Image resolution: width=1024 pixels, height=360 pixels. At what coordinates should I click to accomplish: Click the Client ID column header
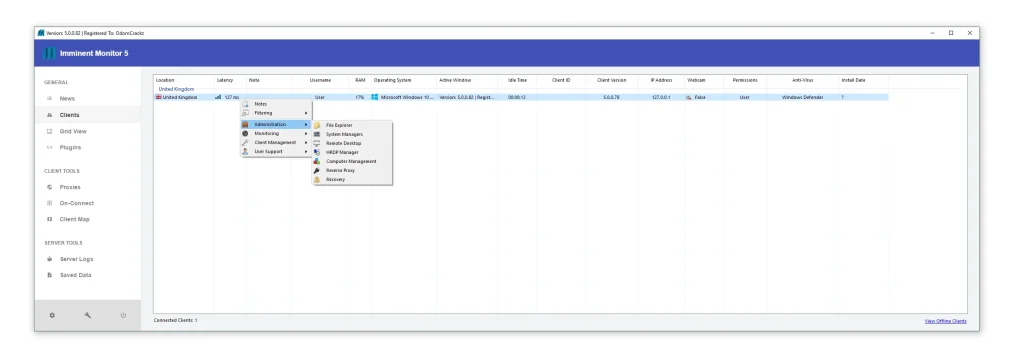pos(561,80)
